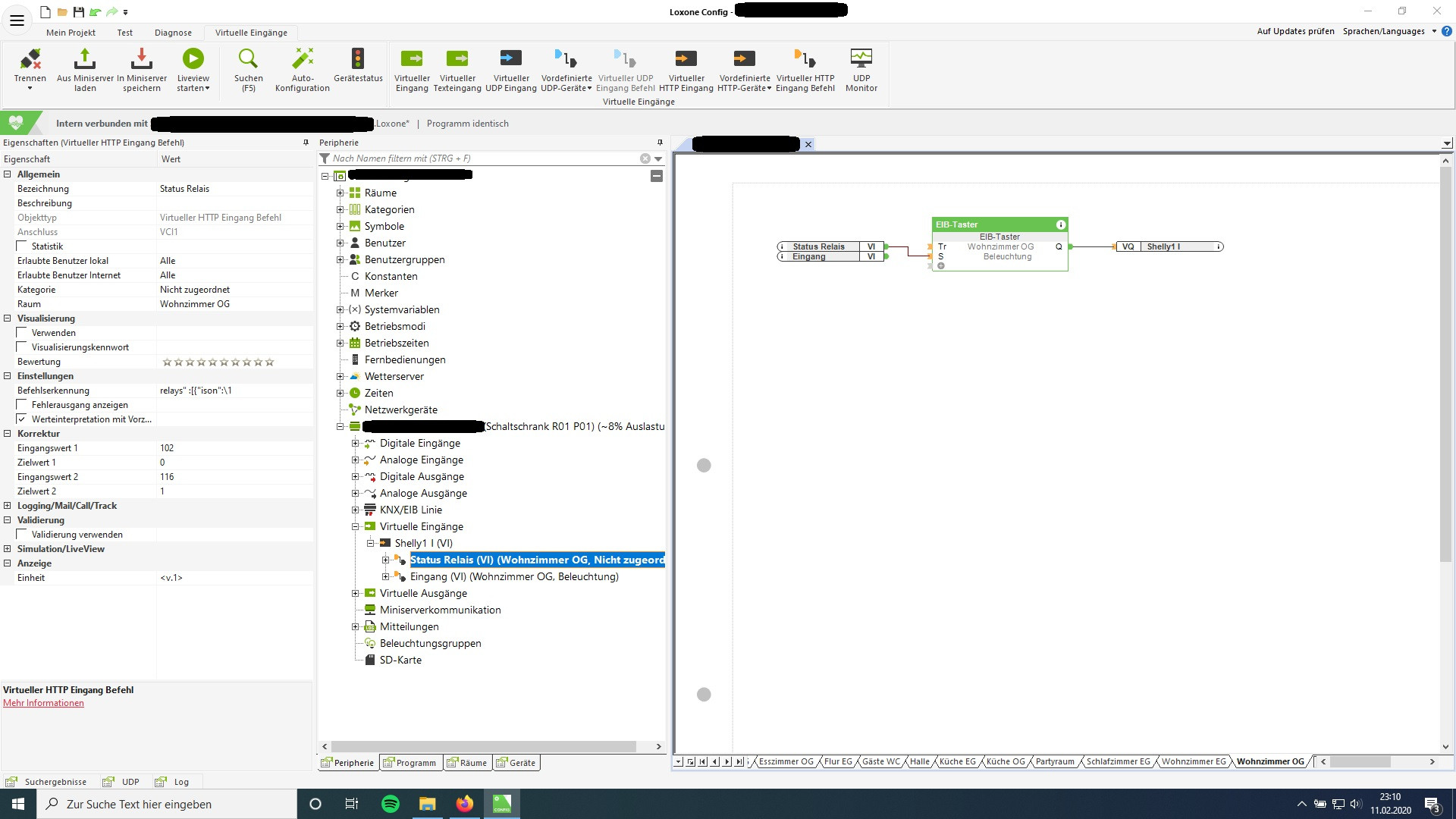Collapse the Virtuelle Eingänge node
The width and height of the screenshot is (1456, 819).
click(355, 526)
